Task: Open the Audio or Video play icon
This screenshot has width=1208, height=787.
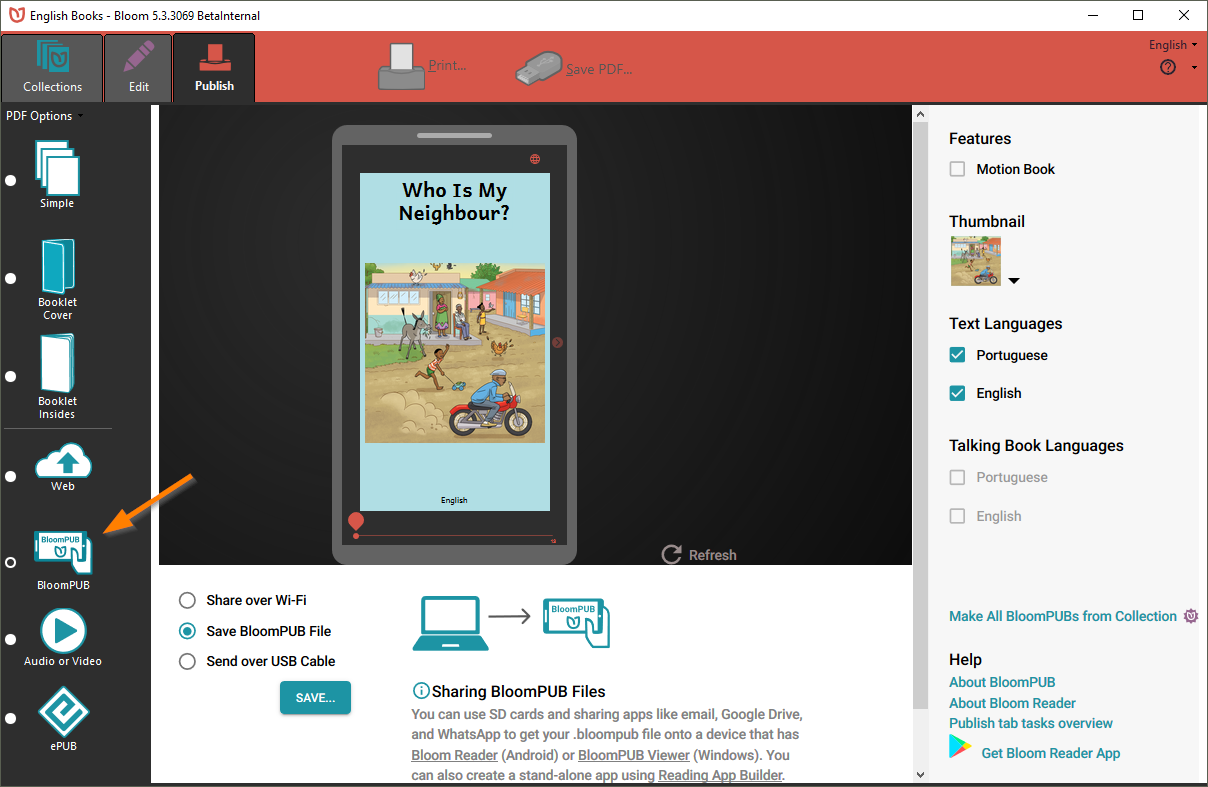Action: coord(63,631)
